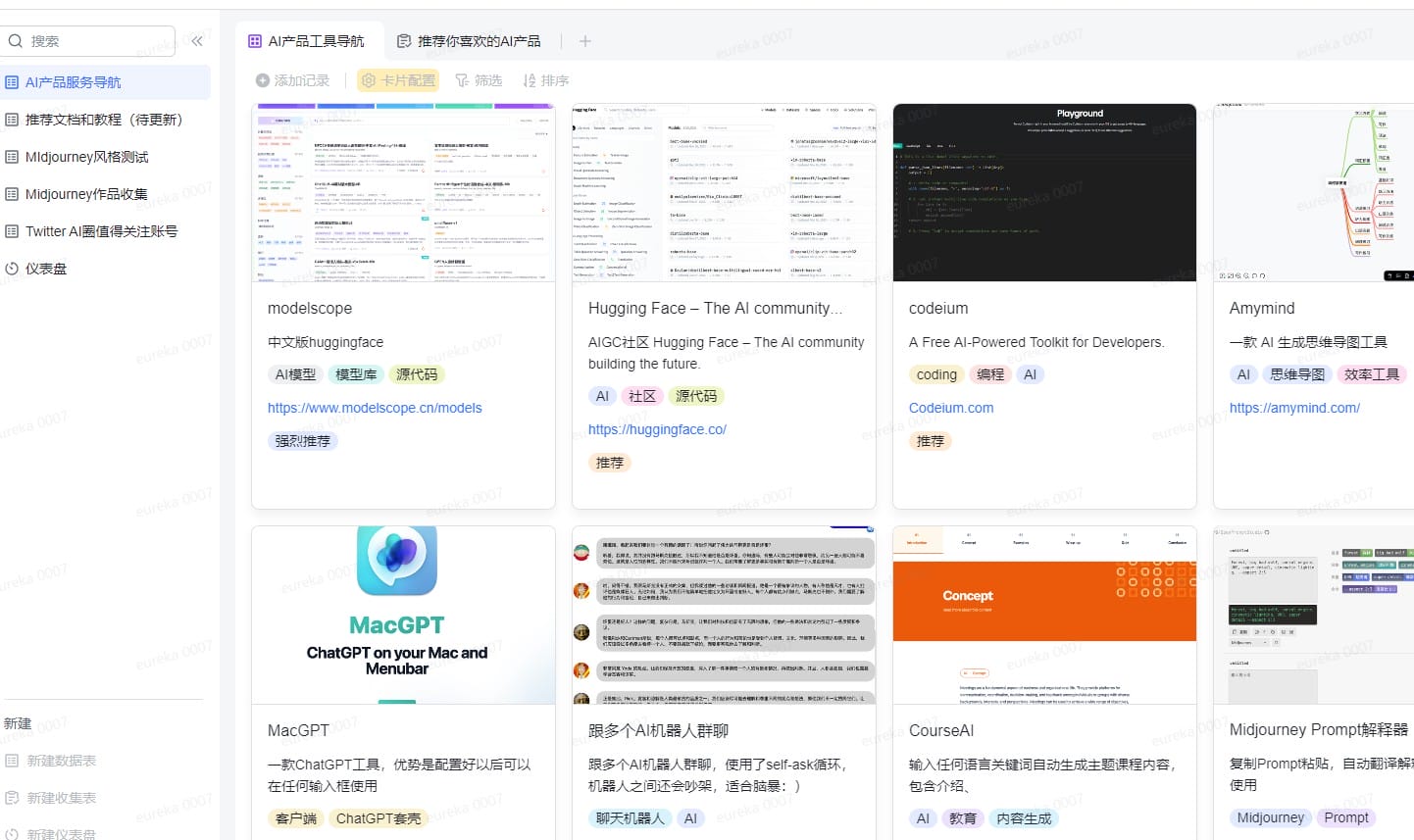
Task: Click 新建仪表盘 in sidebar
Action: point(51,834)
